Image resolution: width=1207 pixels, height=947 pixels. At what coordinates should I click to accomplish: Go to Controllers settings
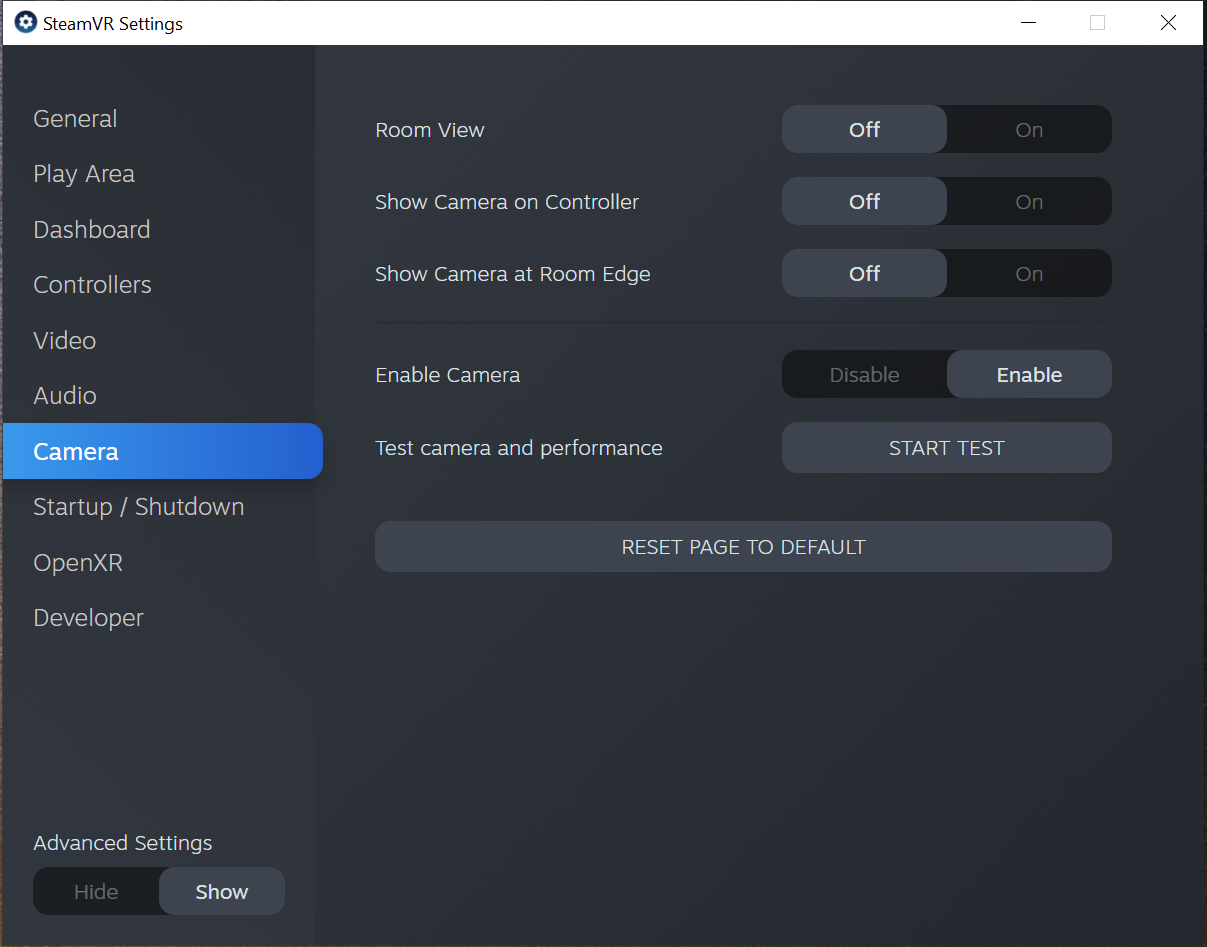click(x=92, y=285)
